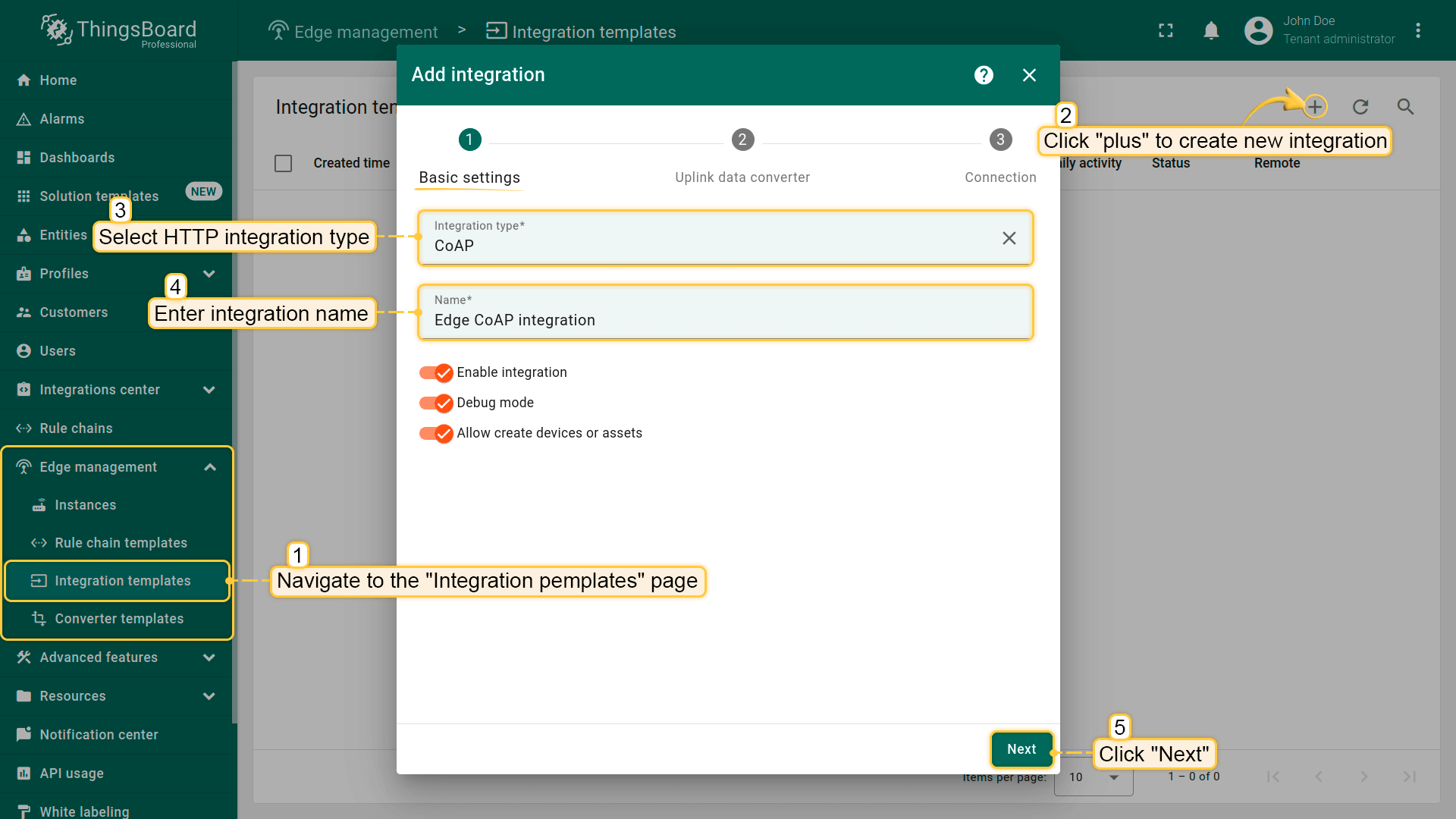This screenshot has height=819, width=1456.
Task: Check the select-all checkbox in table header
Action: (283, 163)
